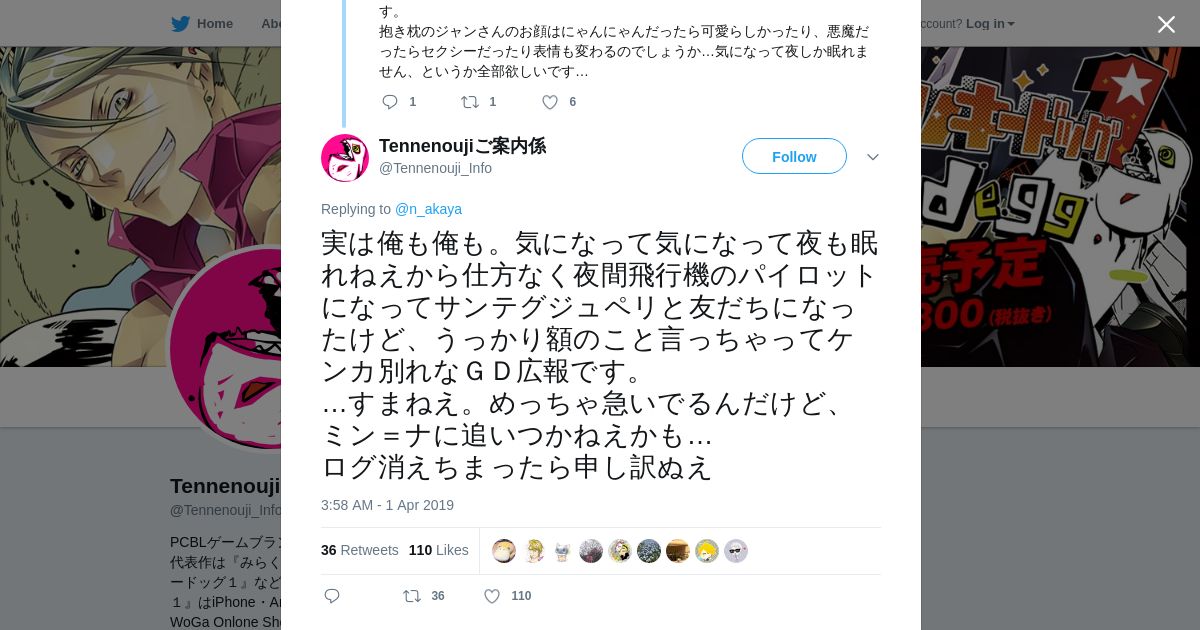Open the tweet timestamp 3:58 AM link
Screen dimensions: 1200x630
point(387,505)
